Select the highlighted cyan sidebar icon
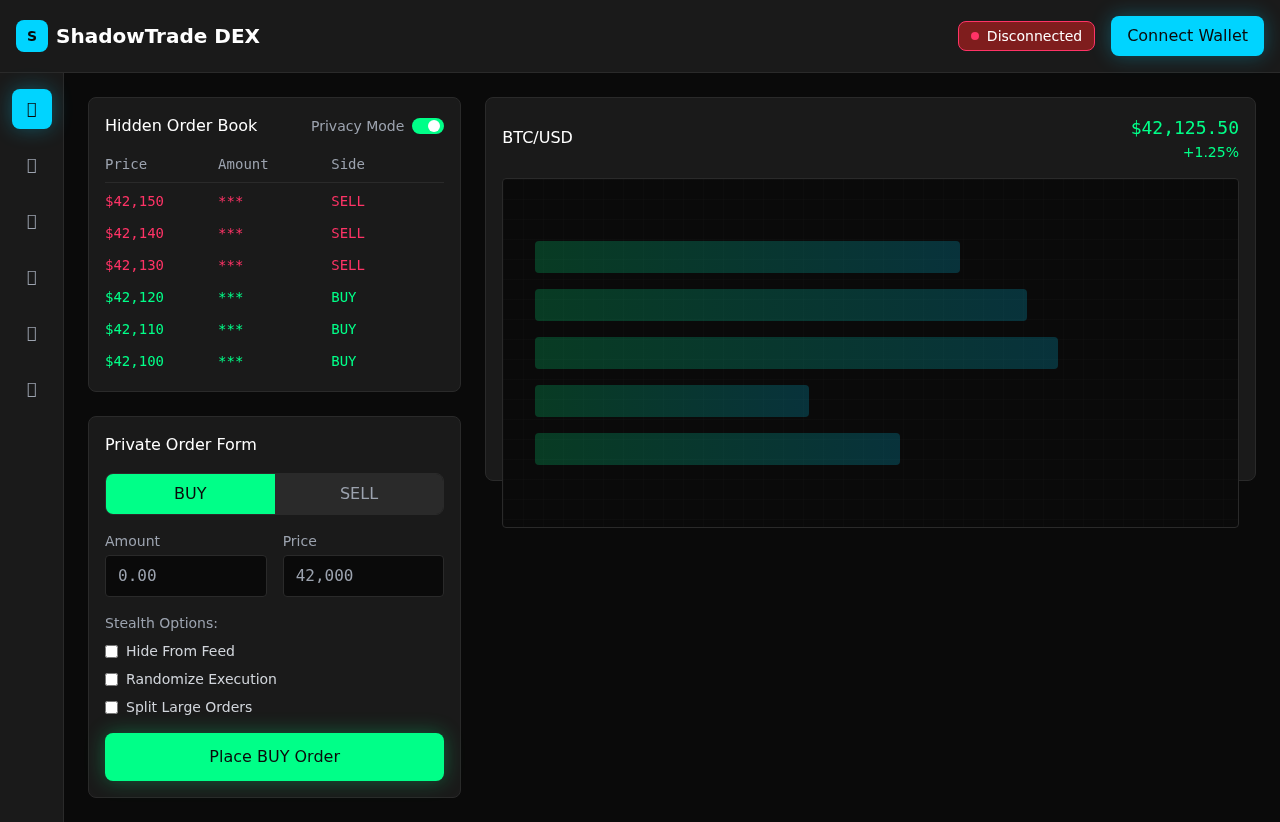Image resolution: width=1280 pixels, height=822 pixels. pyautogui.click(x=31, y=109)
